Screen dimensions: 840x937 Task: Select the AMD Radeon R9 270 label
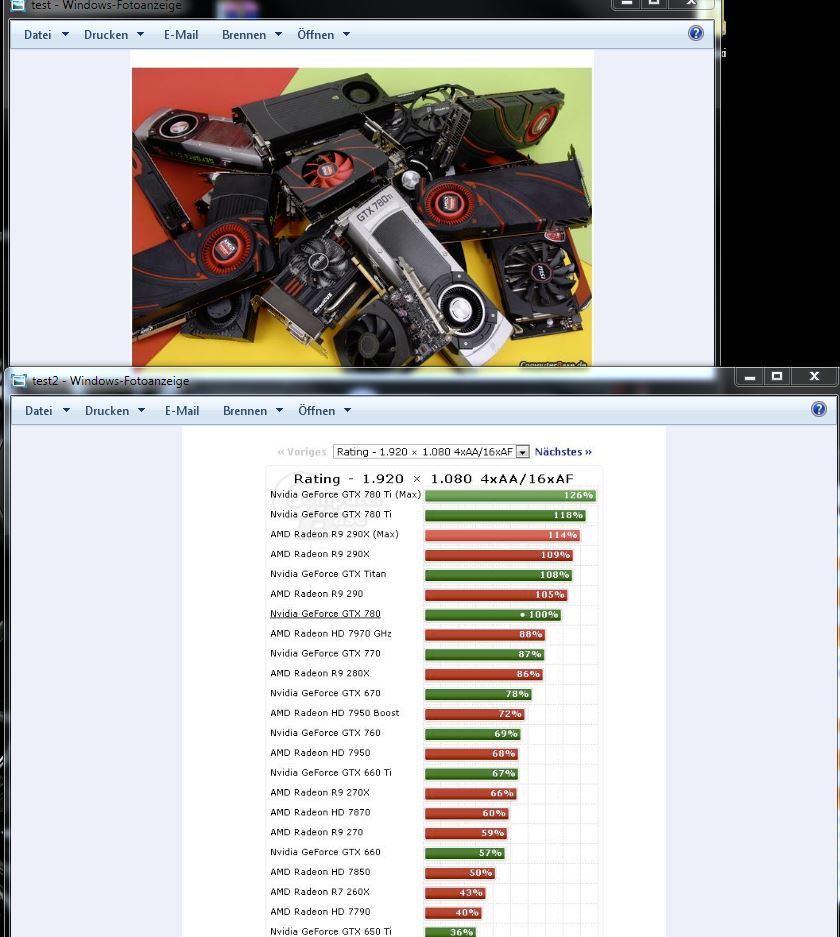coord(316,832)
